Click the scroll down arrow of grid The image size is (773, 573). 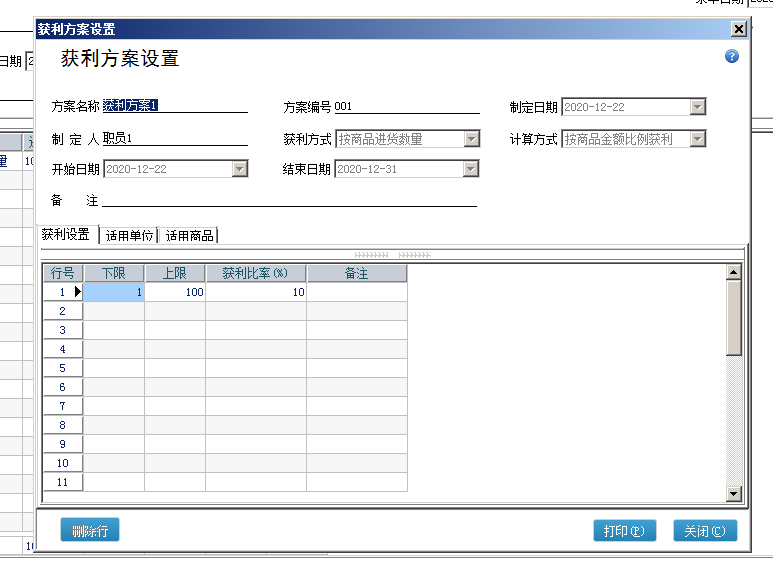(734, 493)
